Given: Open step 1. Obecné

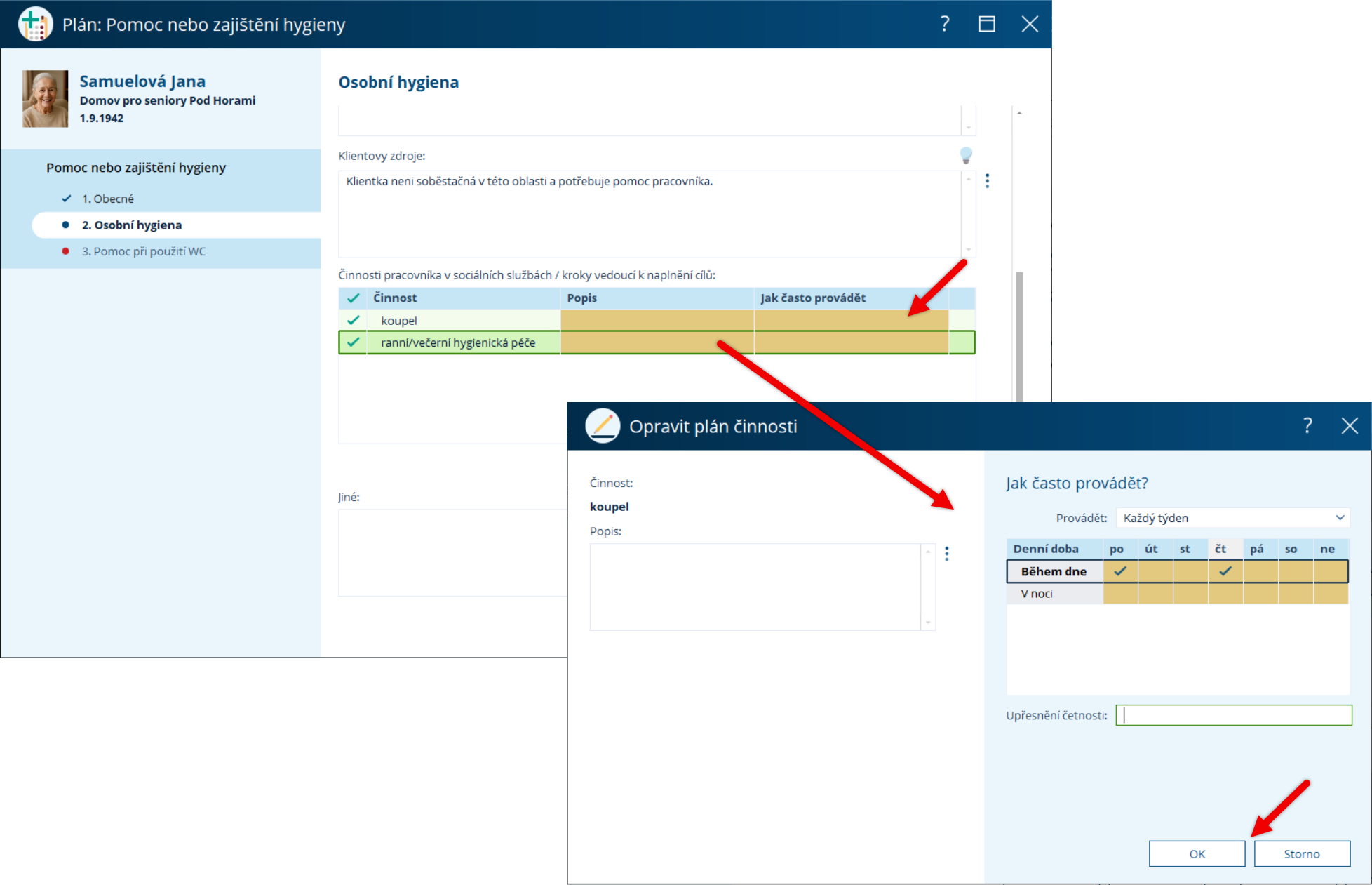Looking at the screenshot, I should point(107,199).
